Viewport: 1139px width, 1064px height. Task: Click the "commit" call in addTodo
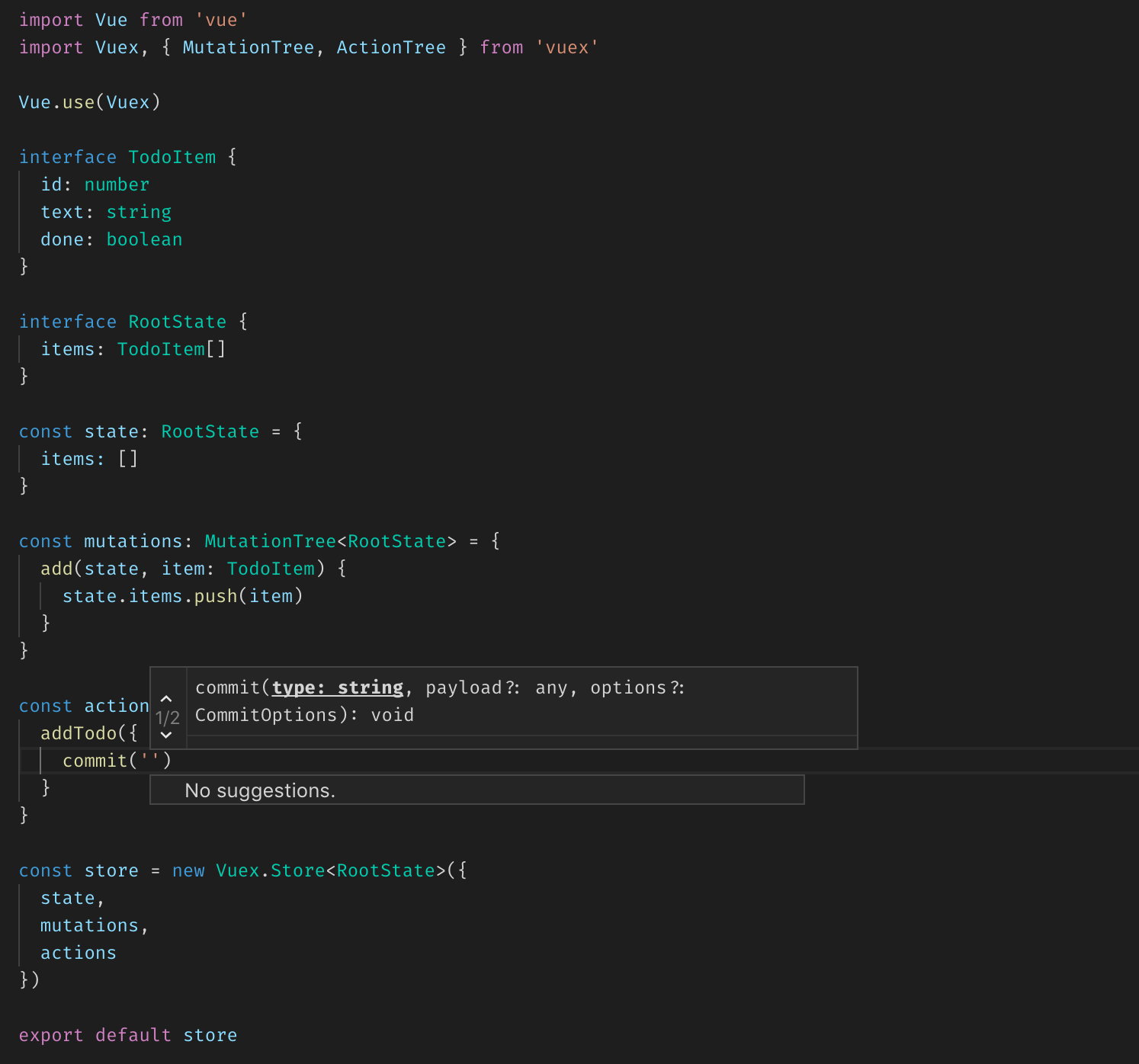tap(95, 761)
